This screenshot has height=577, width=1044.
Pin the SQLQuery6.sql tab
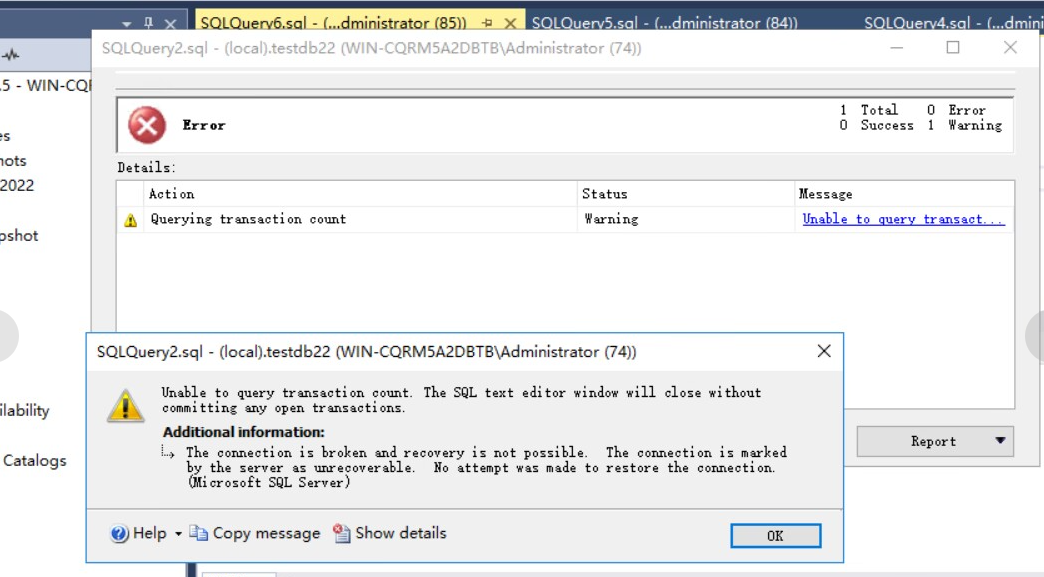[487, 23]
